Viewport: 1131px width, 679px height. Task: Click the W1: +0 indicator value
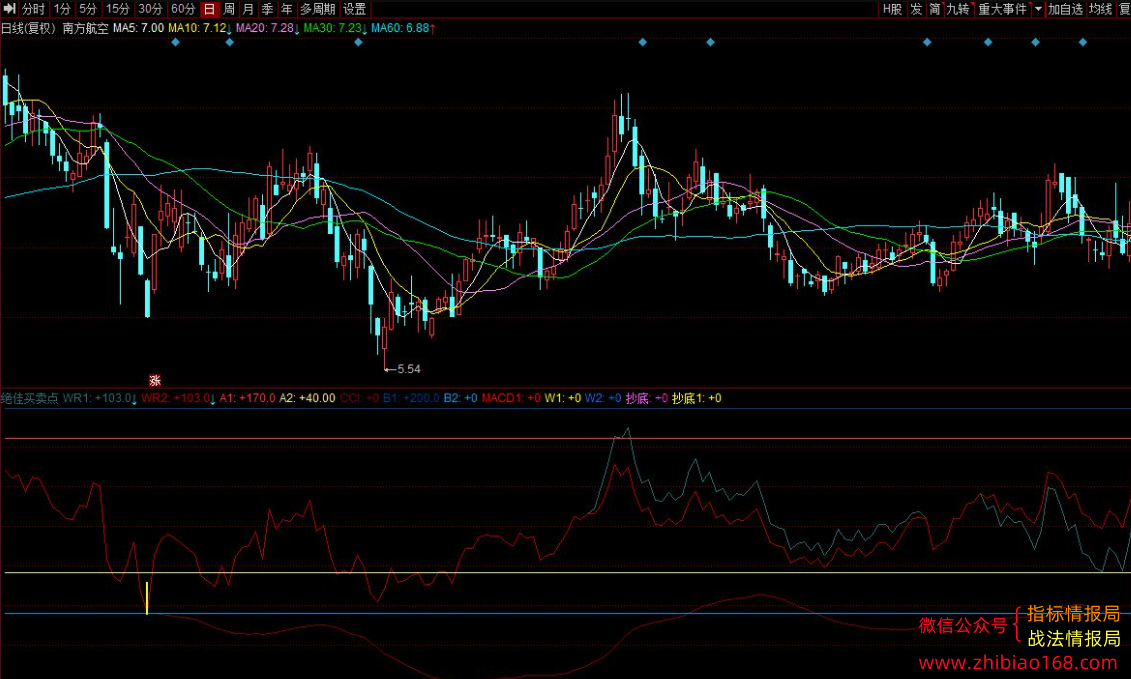tap(563, 398)
